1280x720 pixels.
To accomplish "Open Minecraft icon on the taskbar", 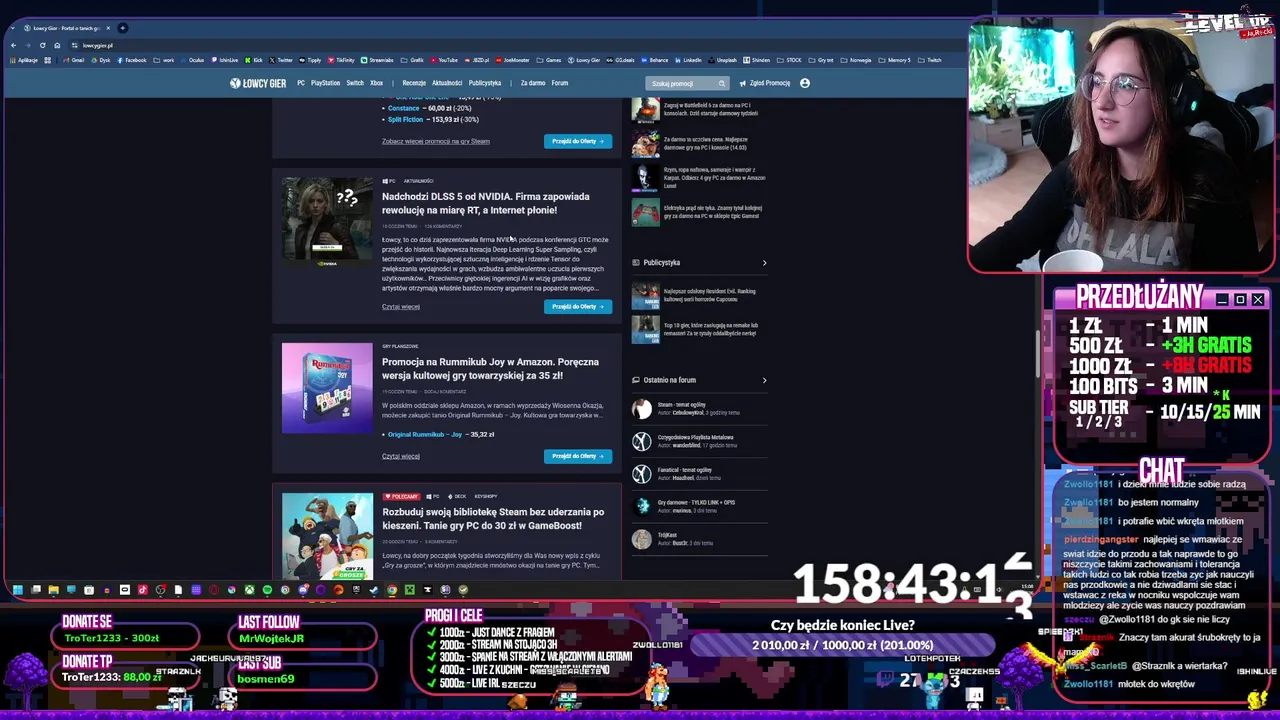I will pos(410,590).
